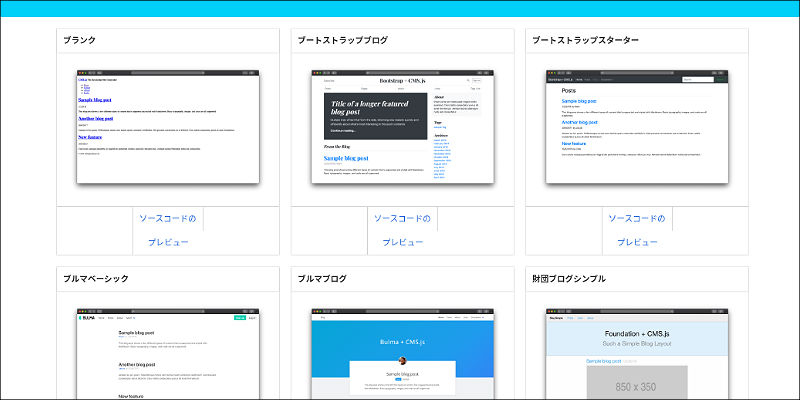Click the ブルマベーシック card title
Viewport: 800px width, 400px height.
click(96, 279)
